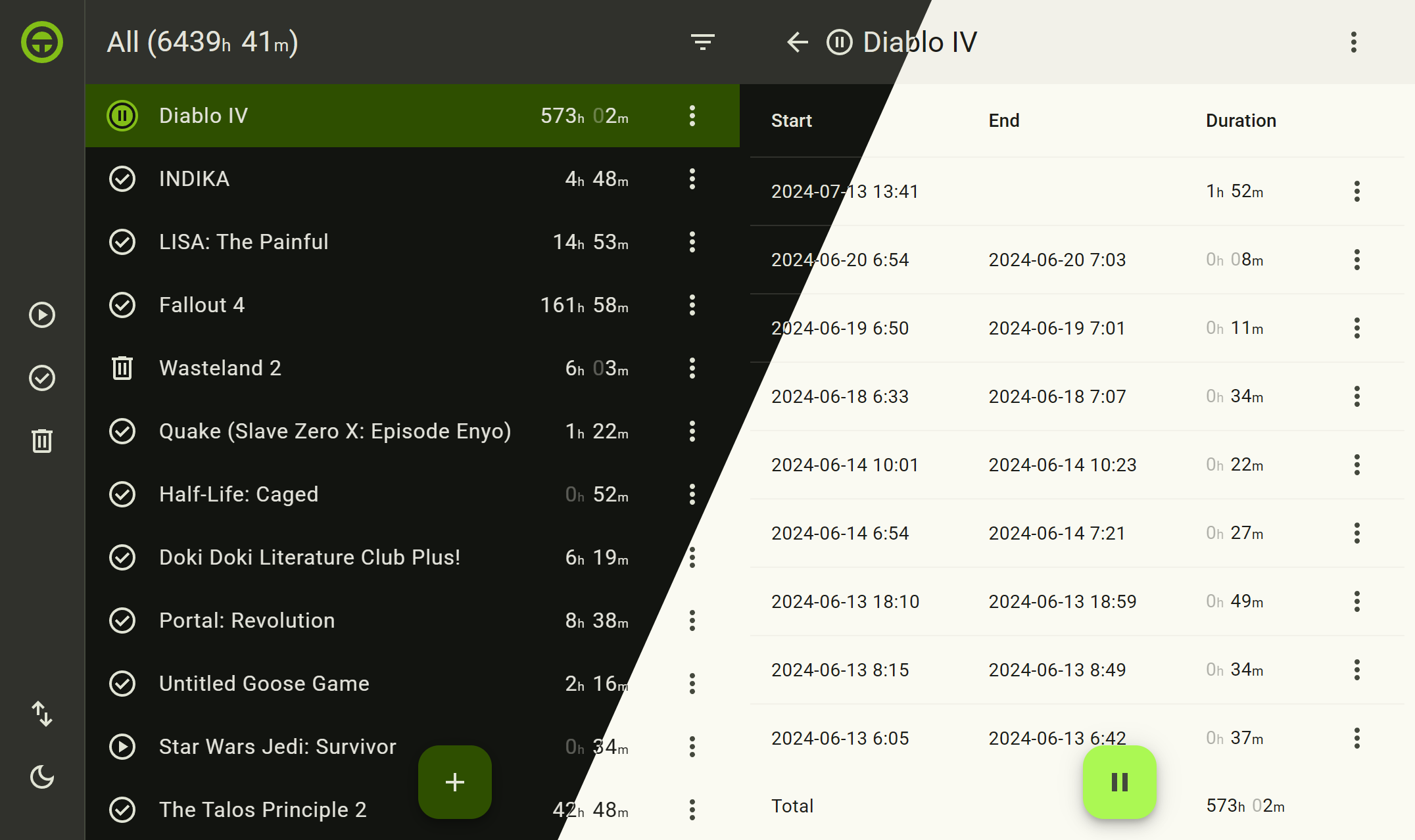Screen dimensions: 1415x840
Task: Click the paused status icon on the Diablo IV row
Action: [x=122, y=116]
